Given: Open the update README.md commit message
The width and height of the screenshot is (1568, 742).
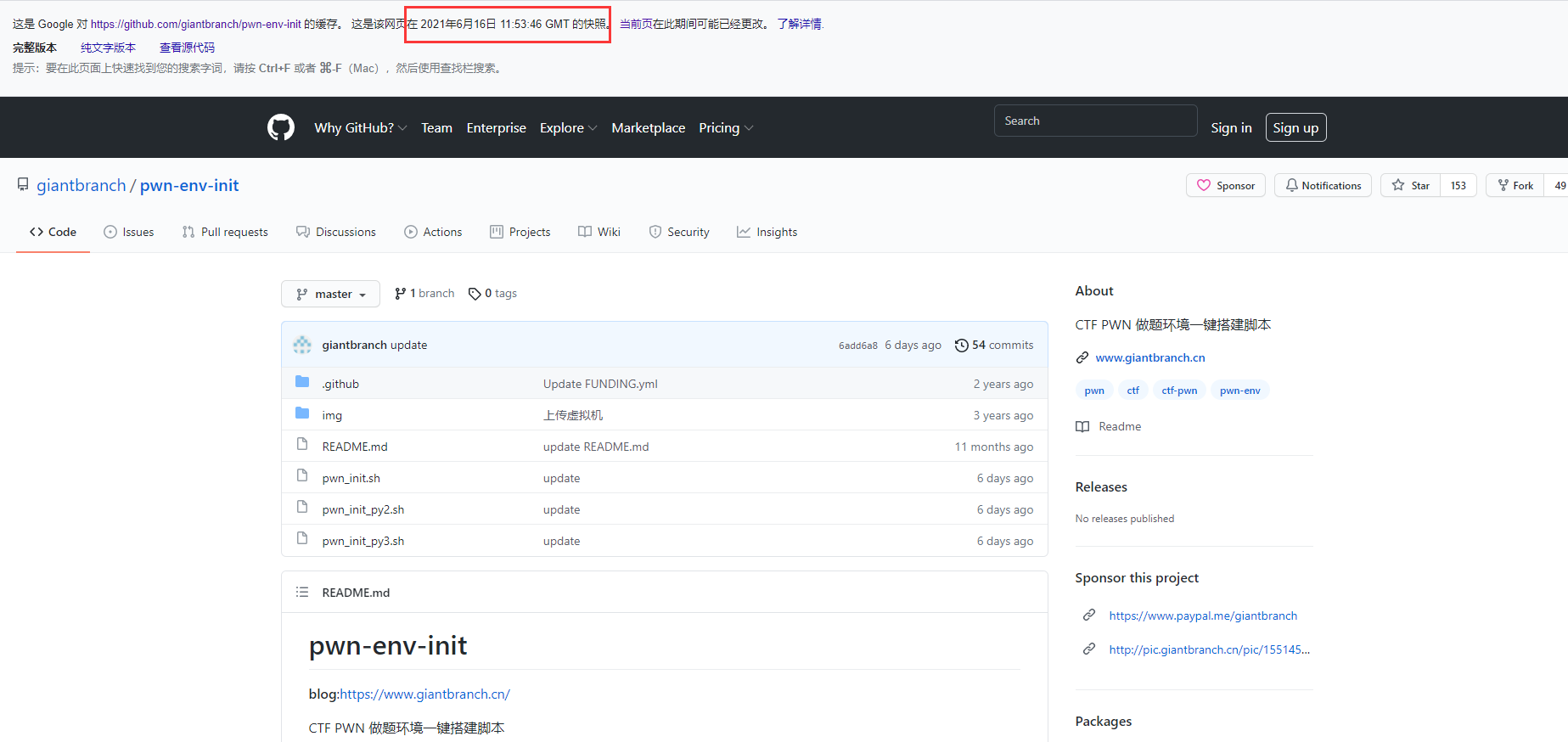Looking at the screenshot, I should click(x=596, y=447).
